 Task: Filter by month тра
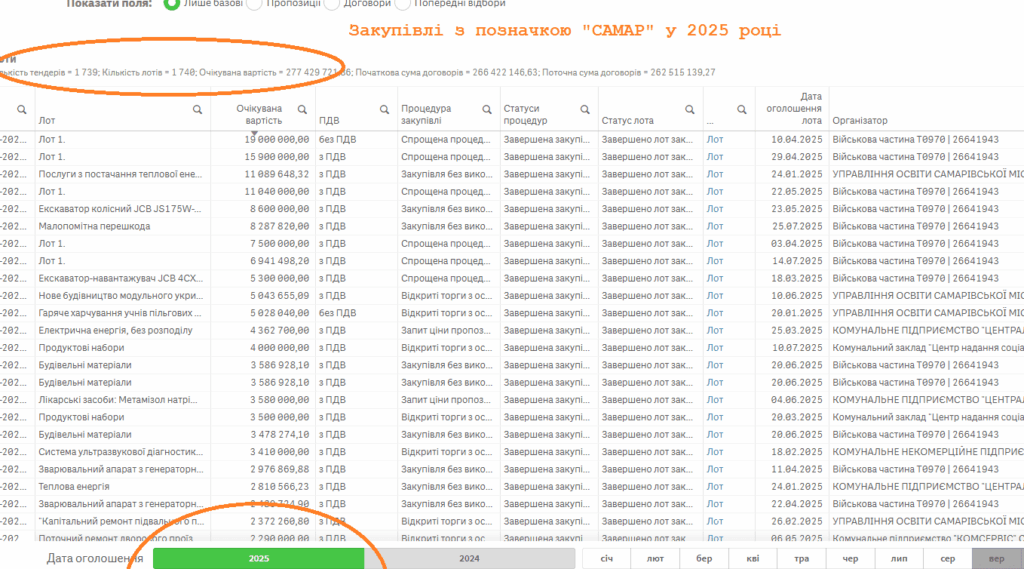(801, 558)
